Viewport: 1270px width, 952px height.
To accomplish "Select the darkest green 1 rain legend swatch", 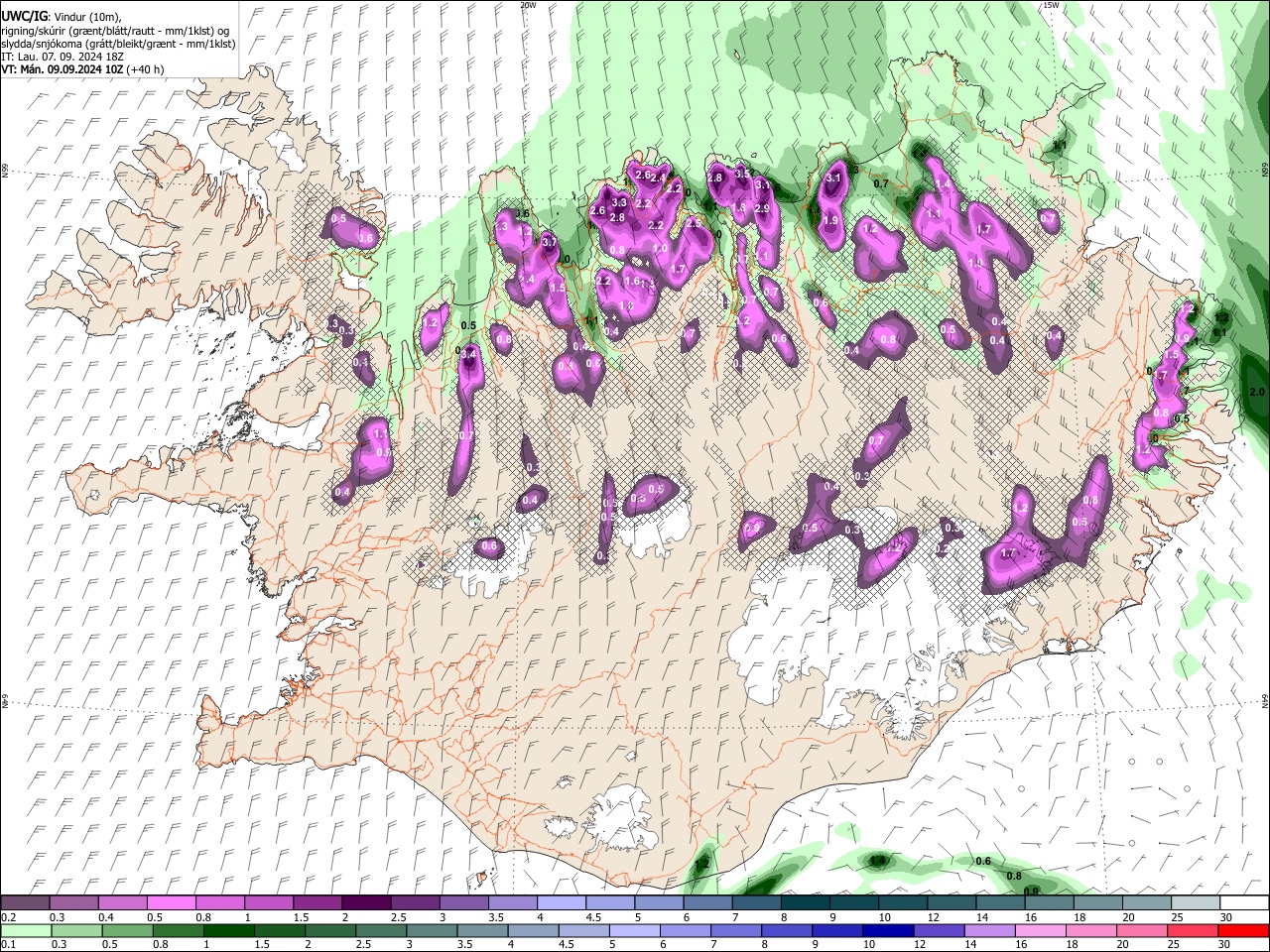I will point(228,930).
